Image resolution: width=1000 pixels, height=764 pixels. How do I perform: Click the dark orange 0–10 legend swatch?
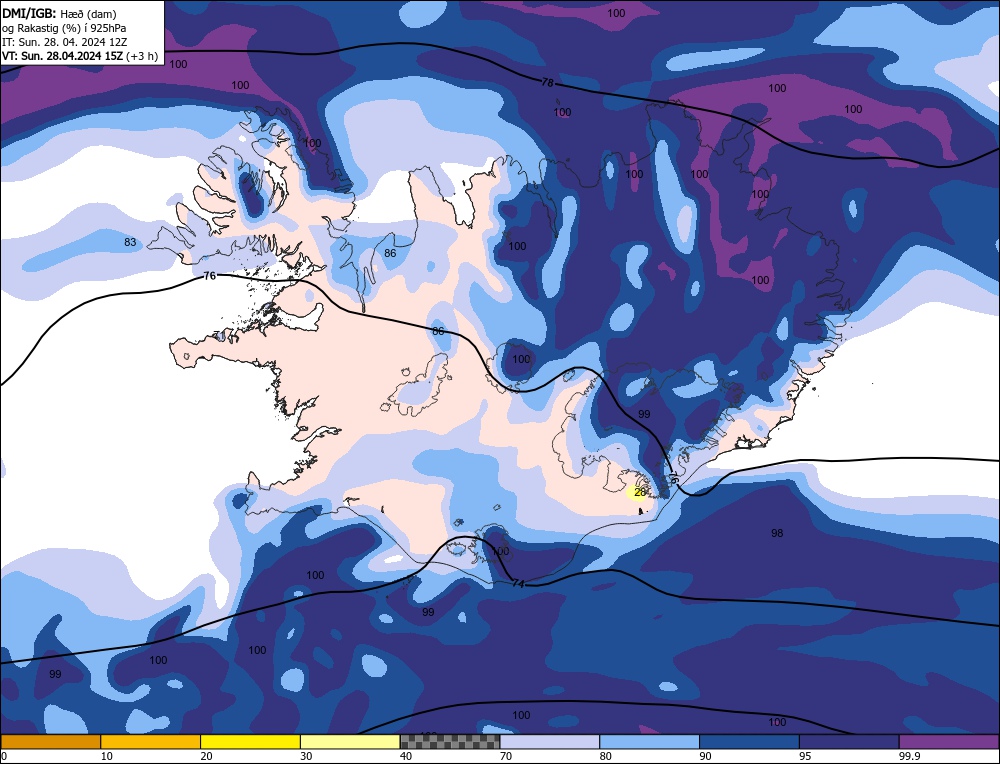(50, 742)
